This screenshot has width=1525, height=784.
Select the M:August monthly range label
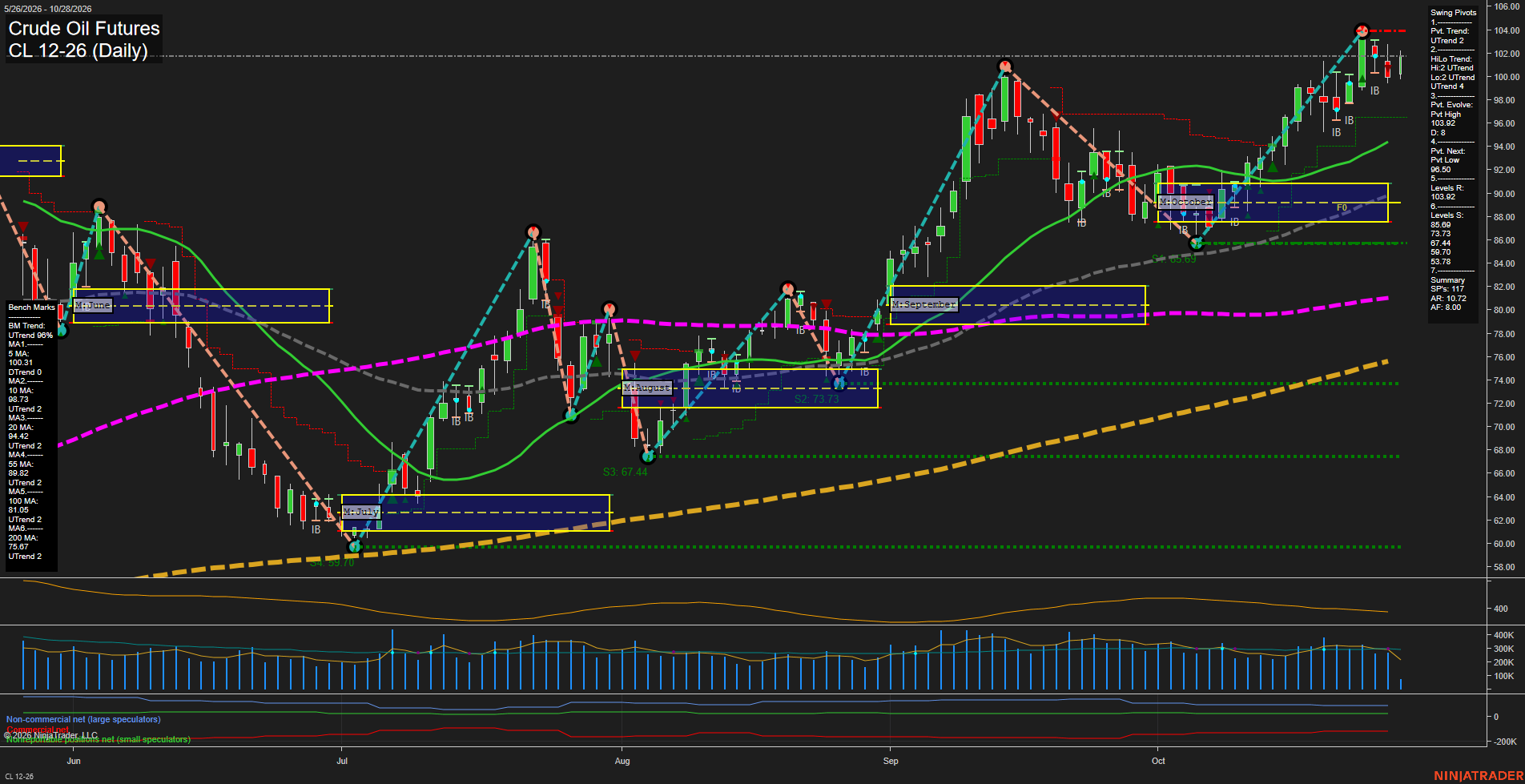647,388
